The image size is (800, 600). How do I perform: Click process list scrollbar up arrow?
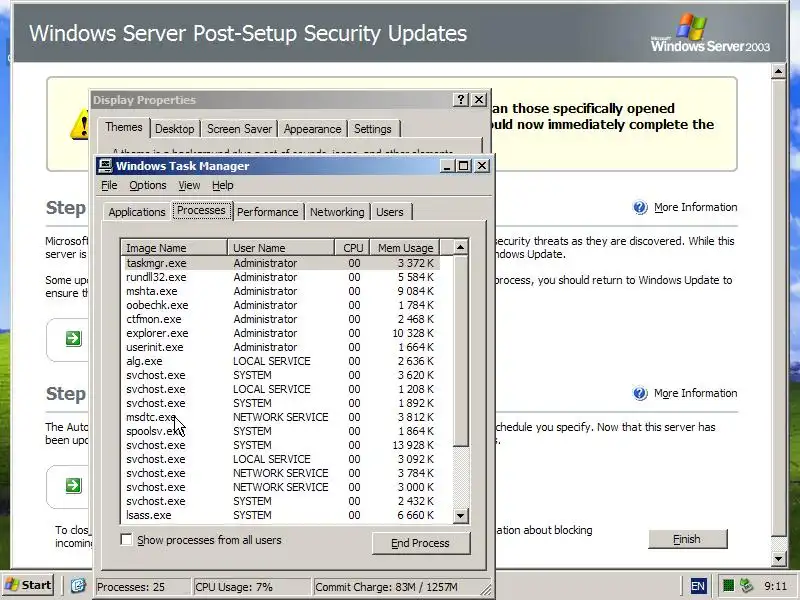coord(460,247)
